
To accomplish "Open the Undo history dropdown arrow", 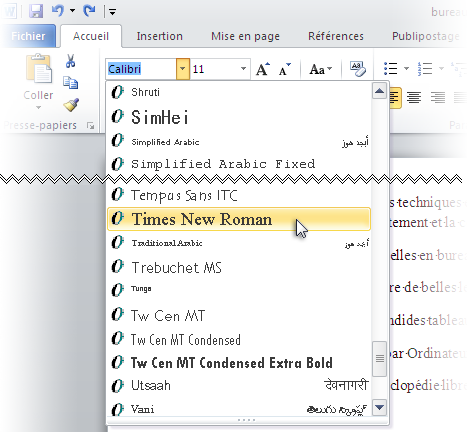I will (x=72, y=11).
